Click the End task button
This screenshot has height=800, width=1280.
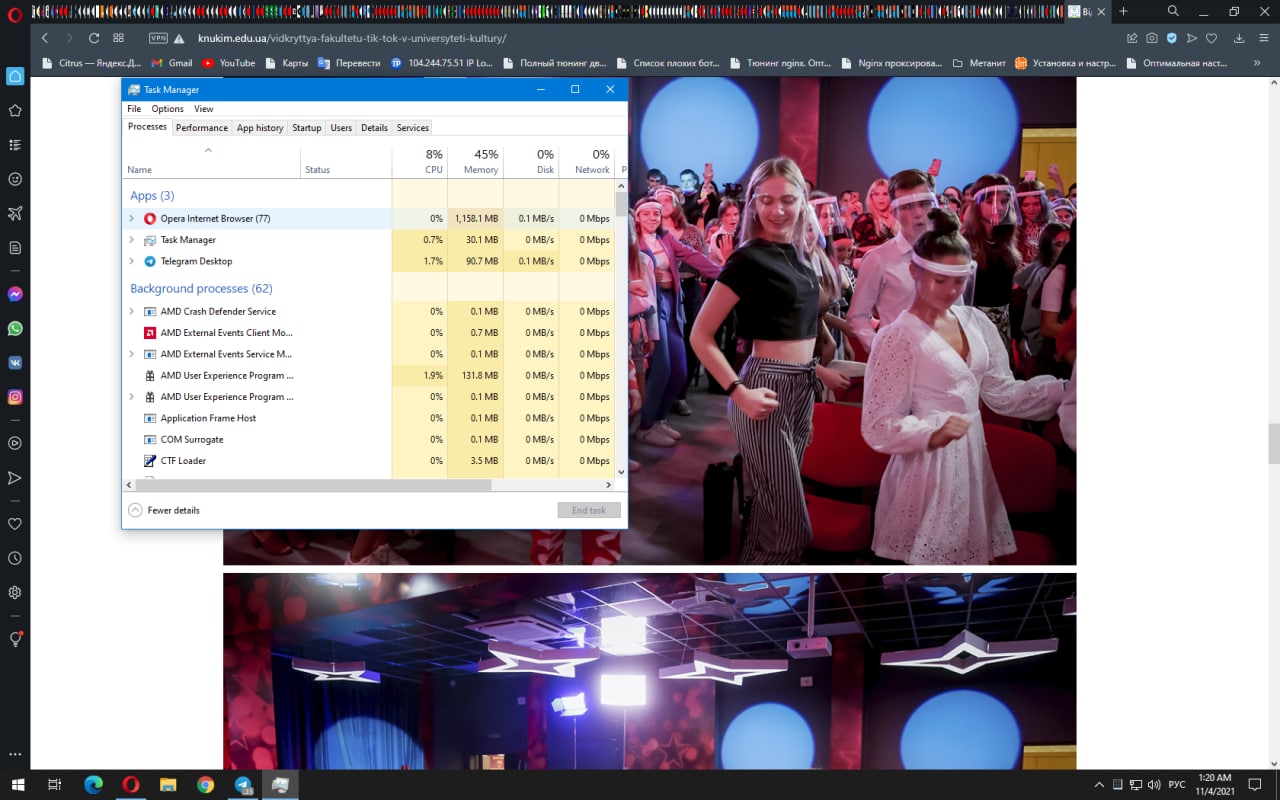coord(588,510)
